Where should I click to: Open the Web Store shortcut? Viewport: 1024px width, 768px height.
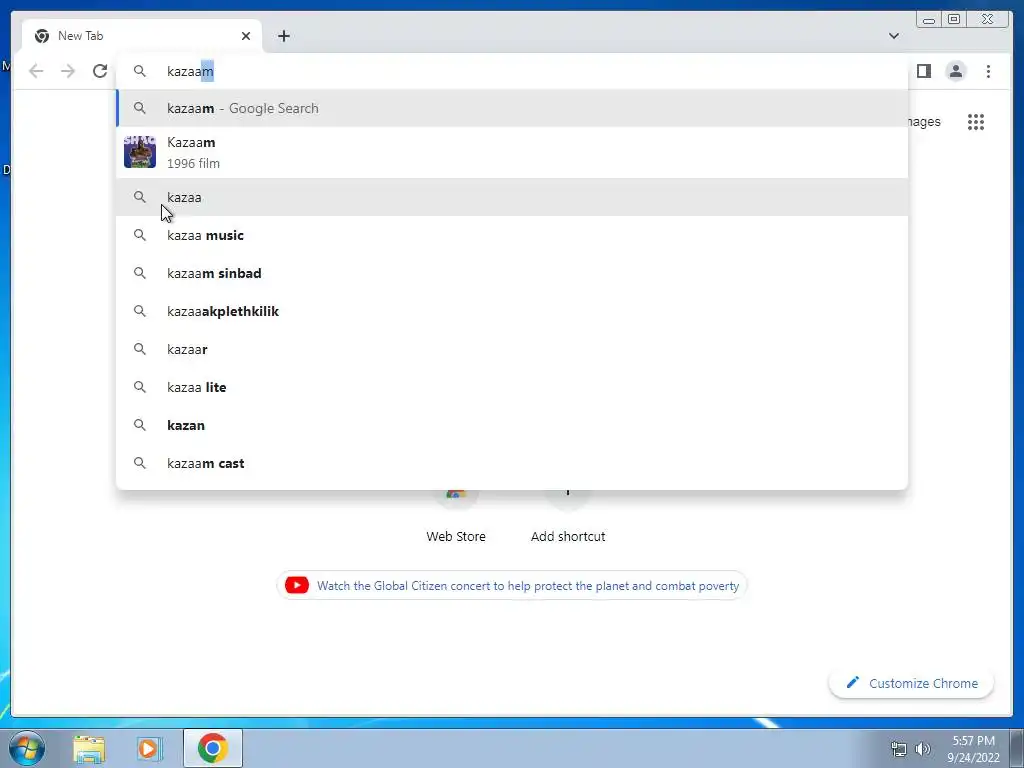(x=456, y=516)
